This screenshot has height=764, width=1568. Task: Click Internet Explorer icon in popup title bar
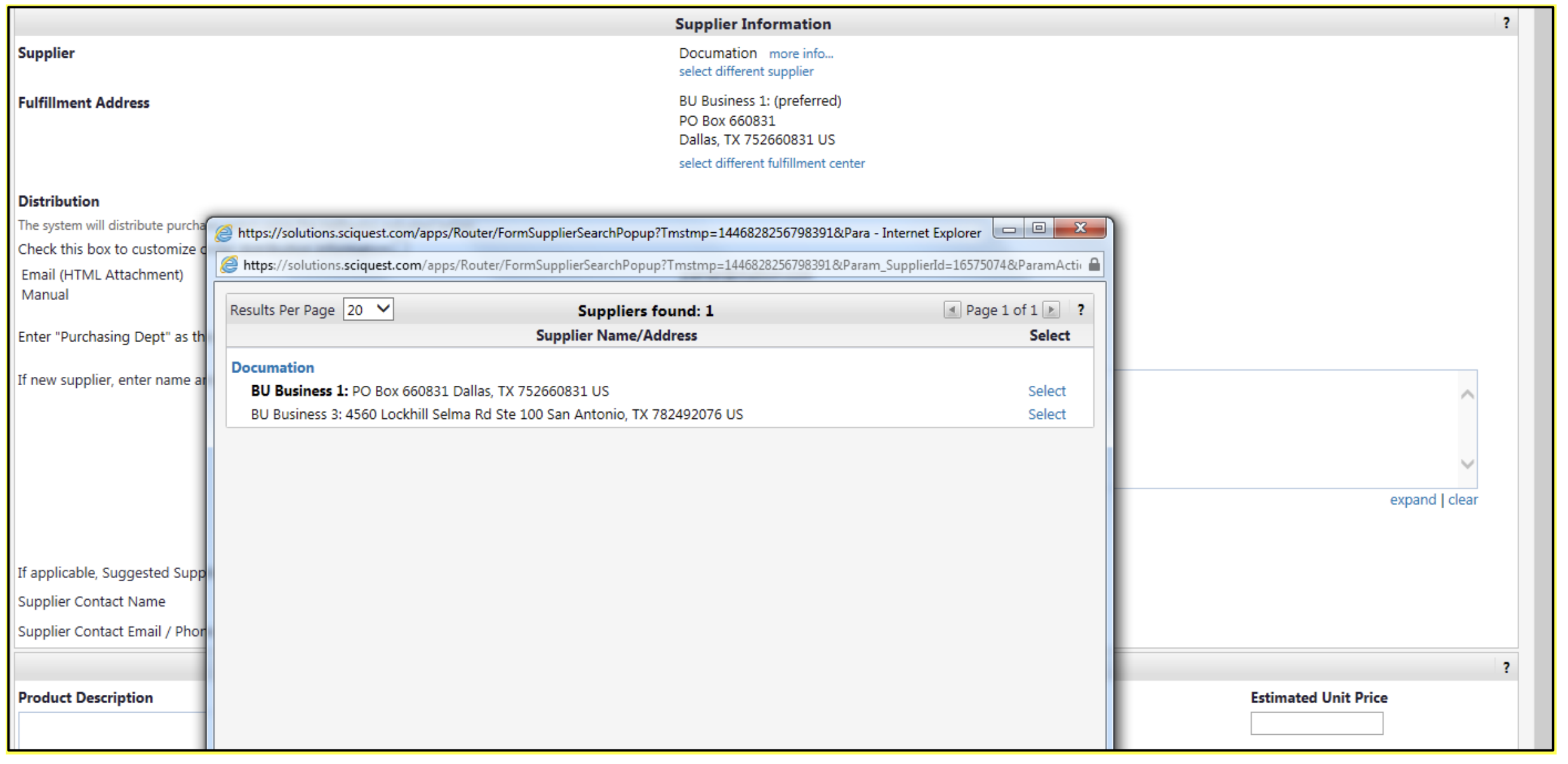(223, 233)
